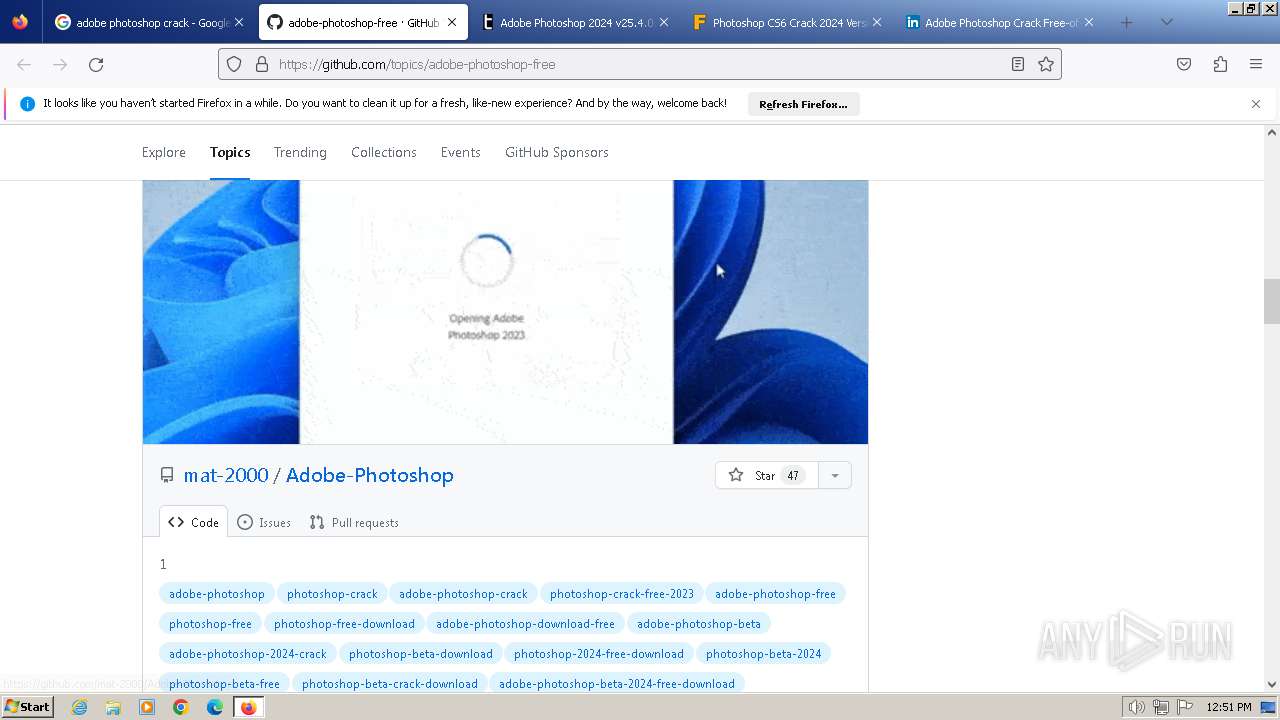
Task: Open the Pull requests tab
Action: [354, 522]
